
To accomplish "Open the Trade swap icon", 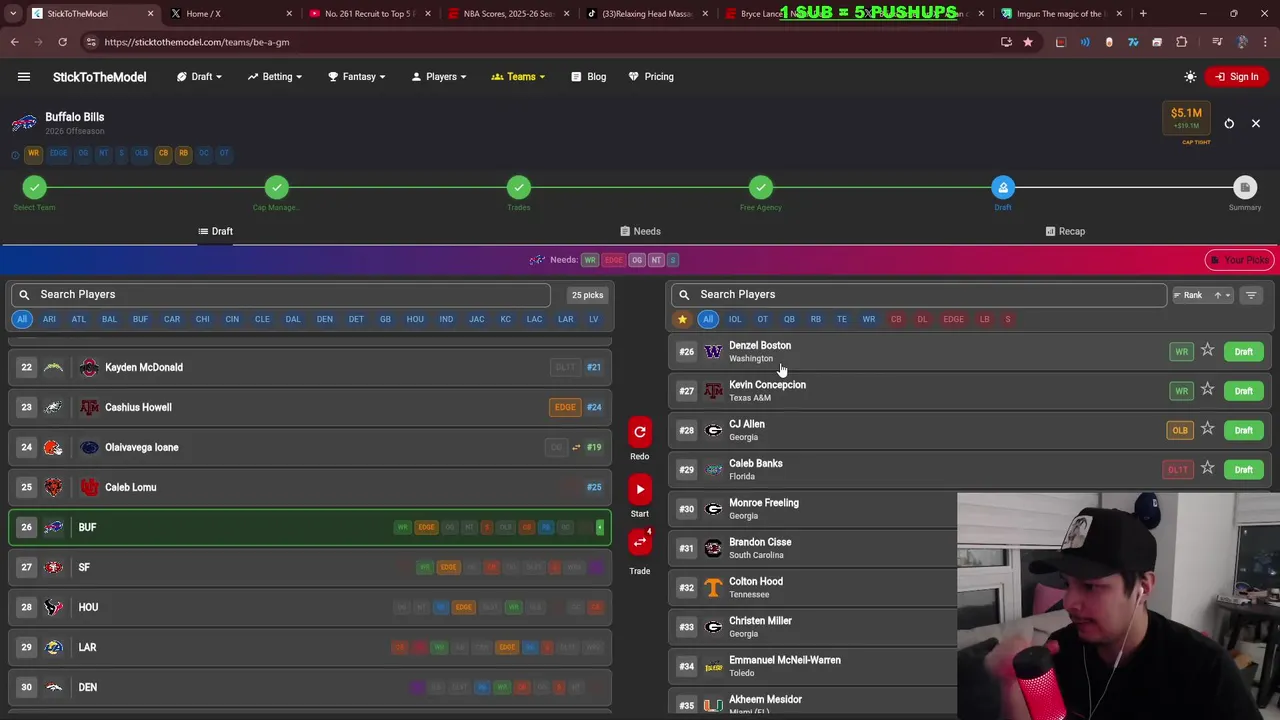I will (x=640, y=542).
